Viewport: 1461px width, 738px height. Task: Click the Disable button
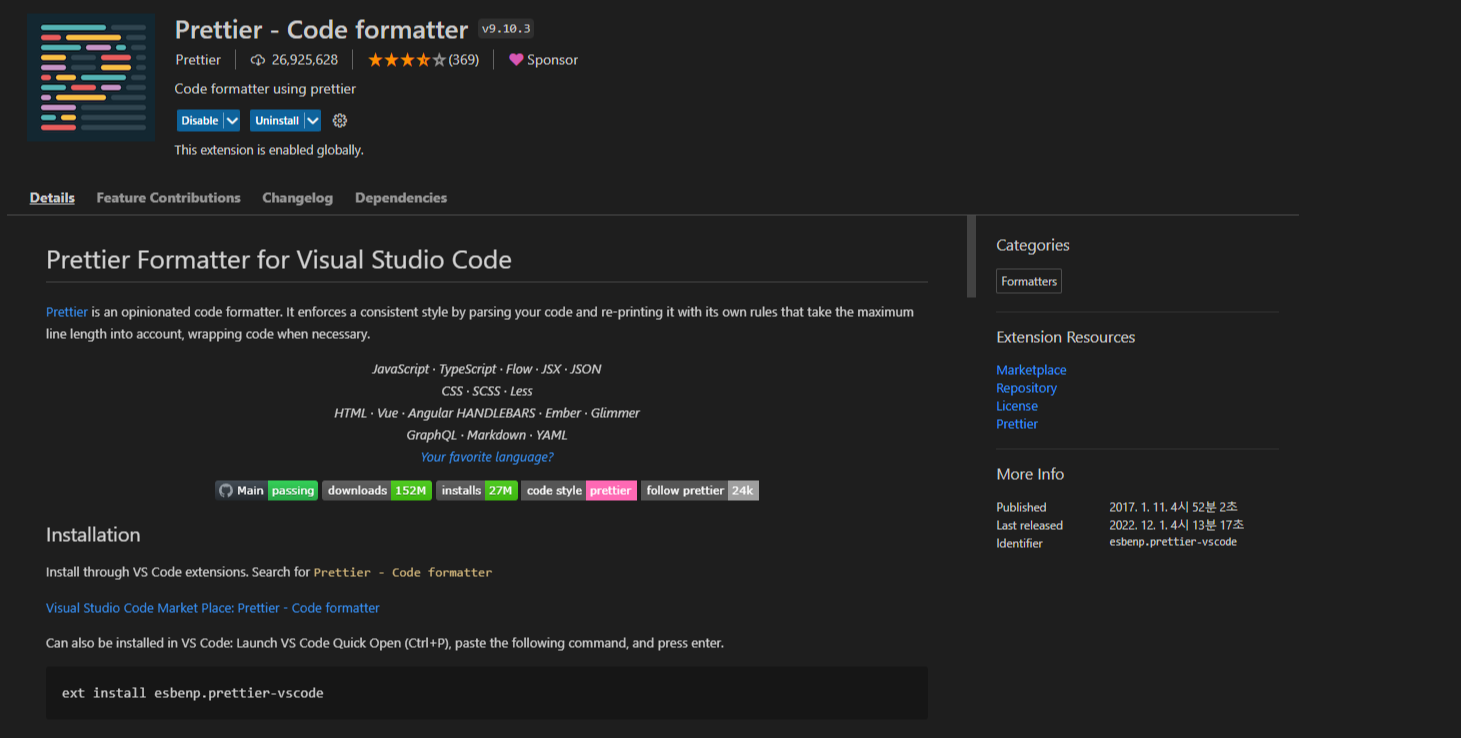pyautogui.click(x=200, y=120)
